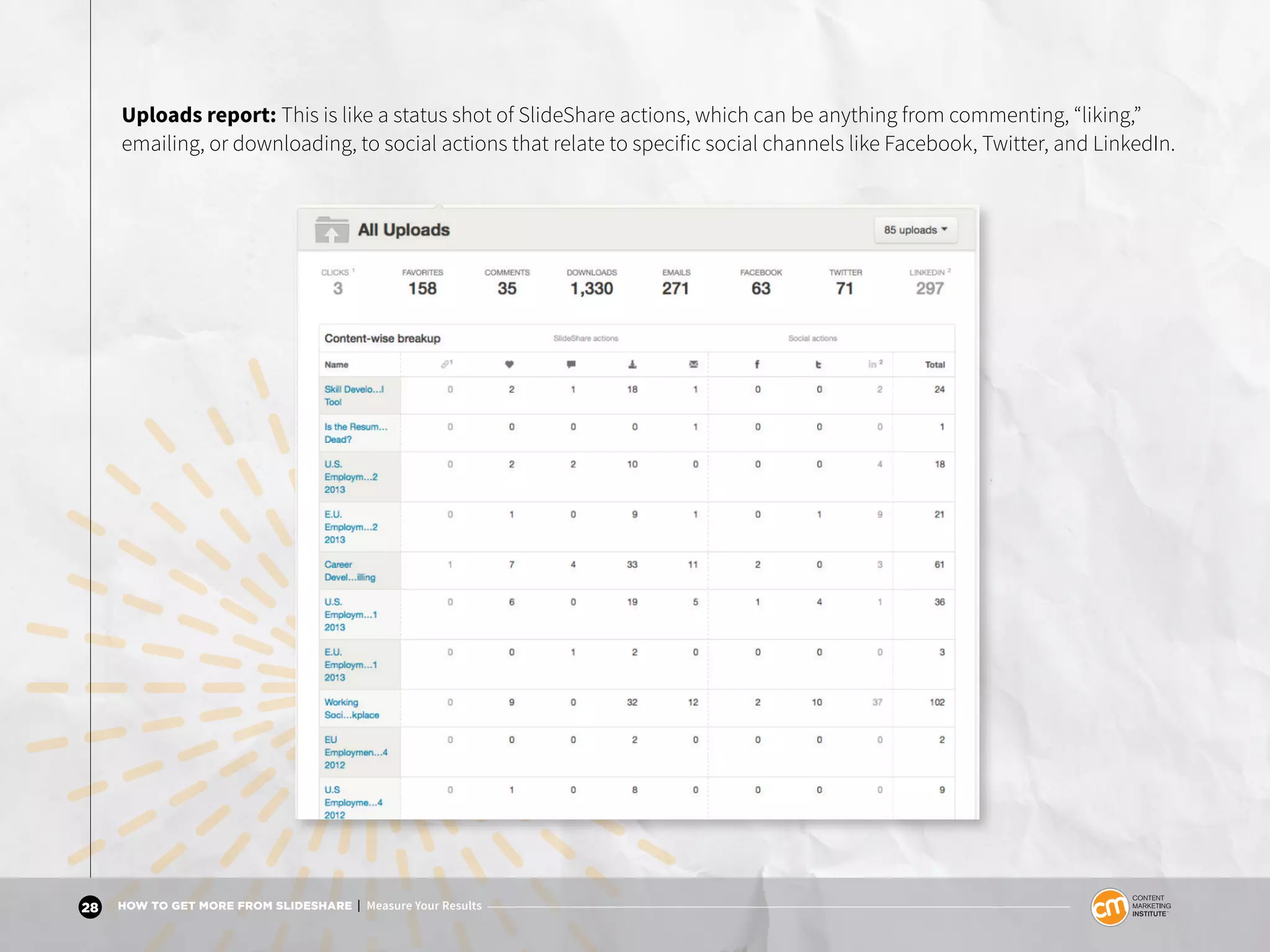Click the downloads icon column header

[x=633, y=364]
